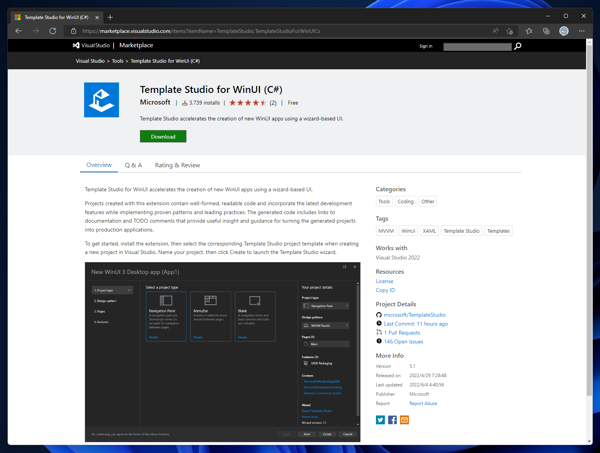The height and width of the screenshot is (453, 600).
Task: Share via email icon
Action: point(404,420)
